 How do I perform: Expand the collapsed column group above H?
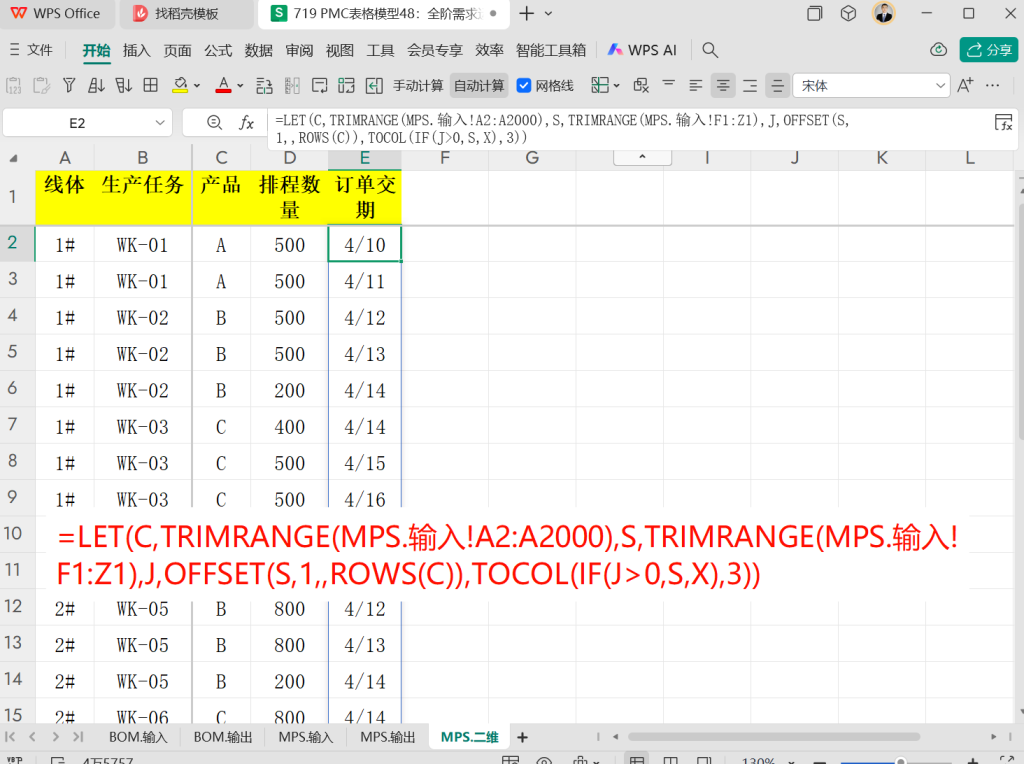pos(642,157)
